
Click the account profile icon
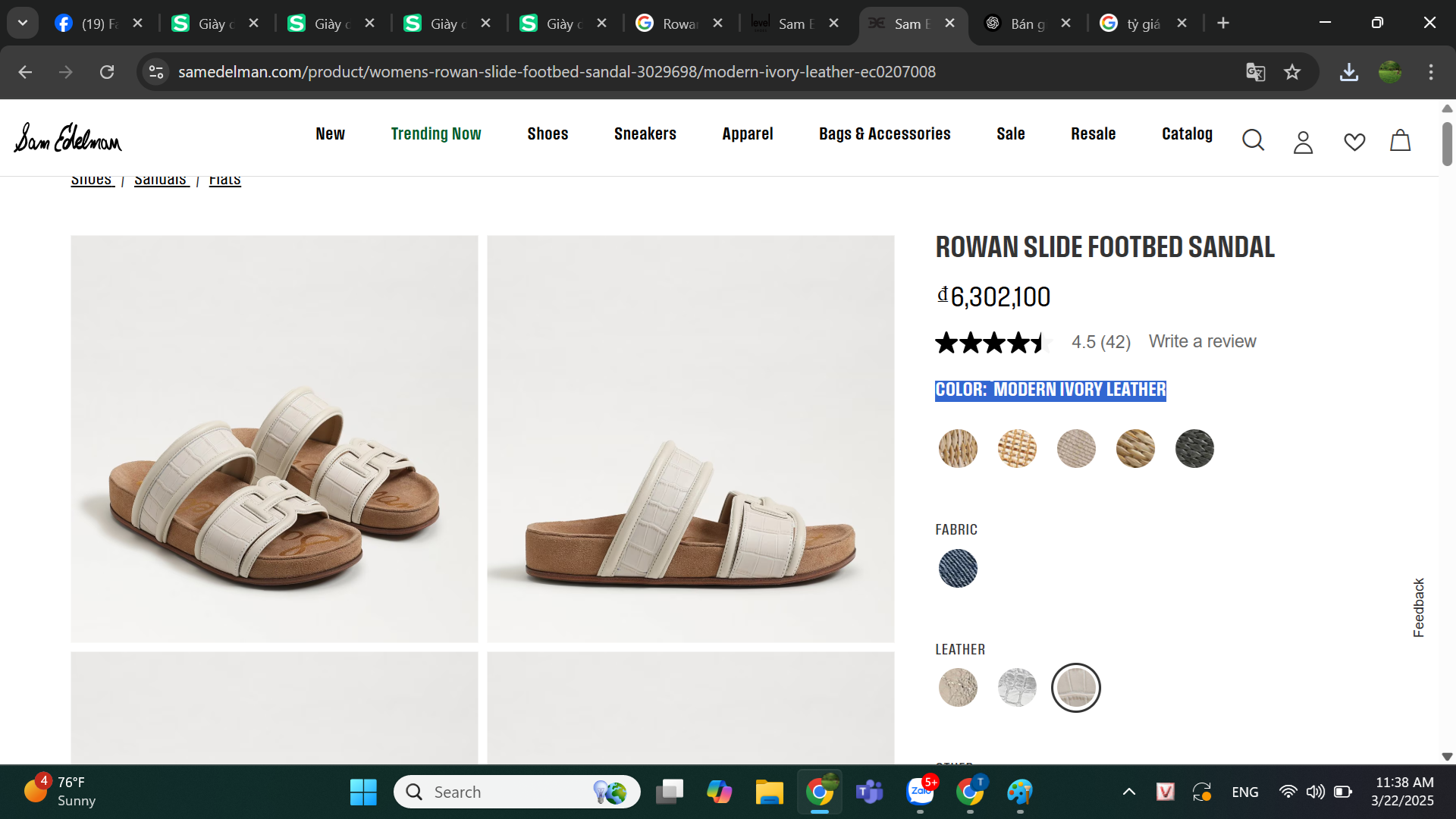(1303, 142)
